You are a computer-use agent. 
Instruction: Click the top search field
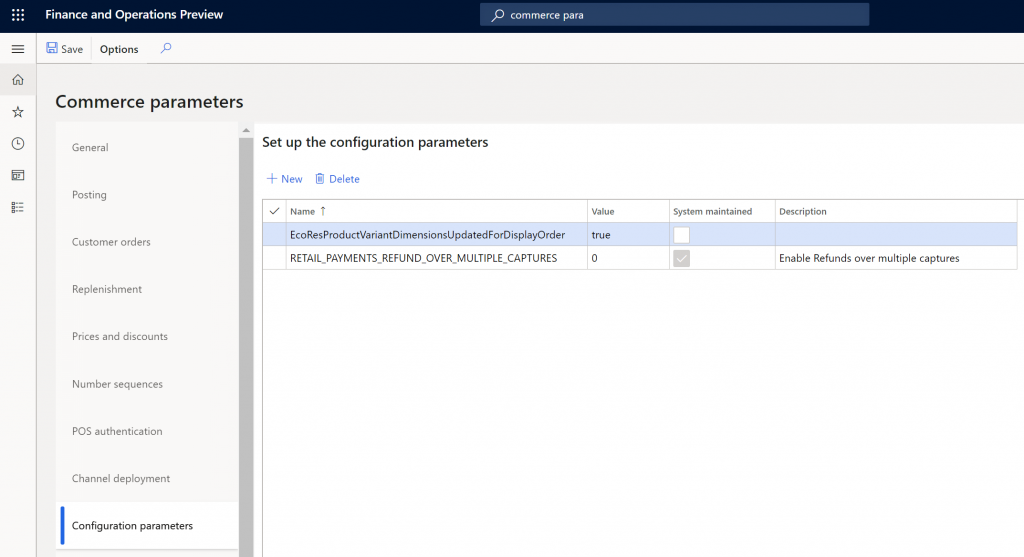coord(674,14)
